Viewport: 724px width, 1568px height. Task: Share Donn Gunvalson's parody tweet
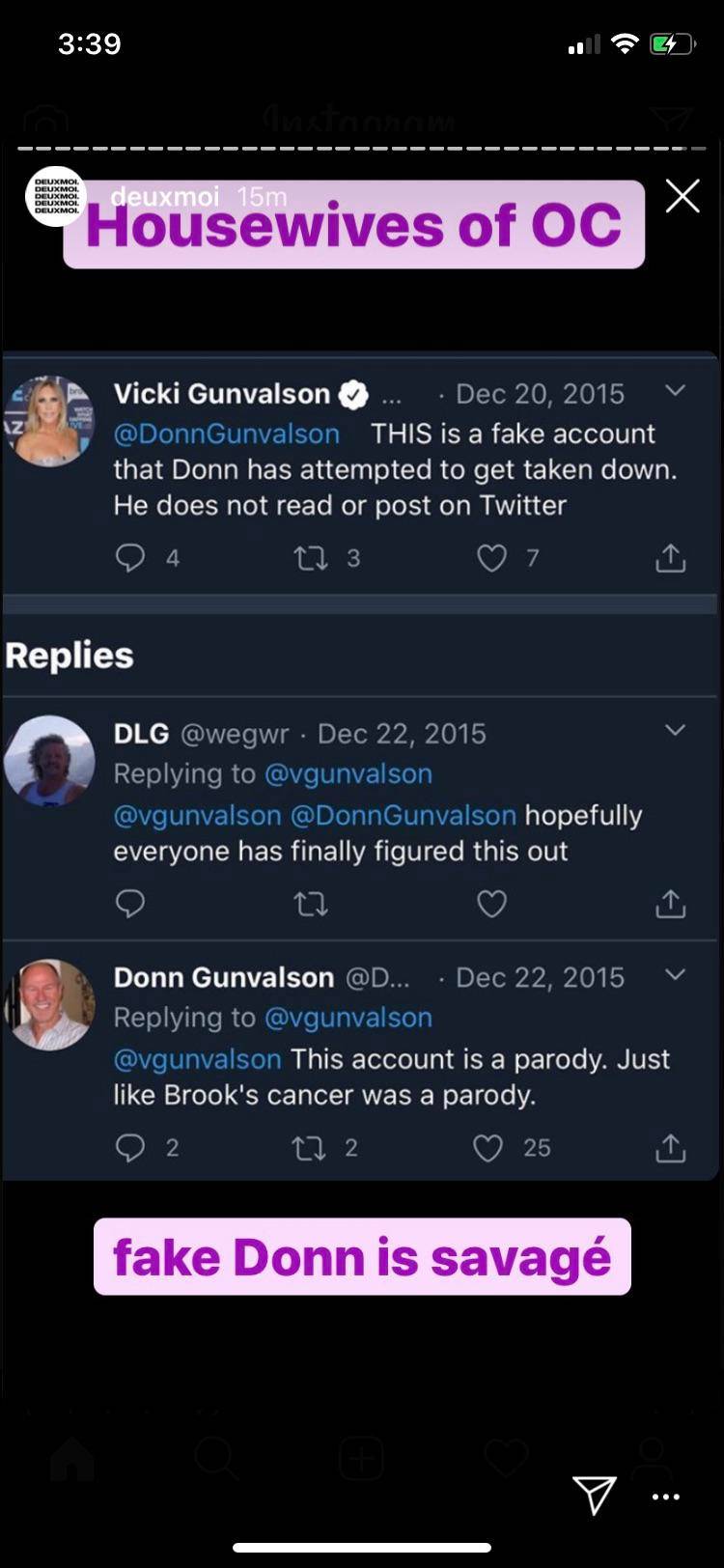(670, 1147)
